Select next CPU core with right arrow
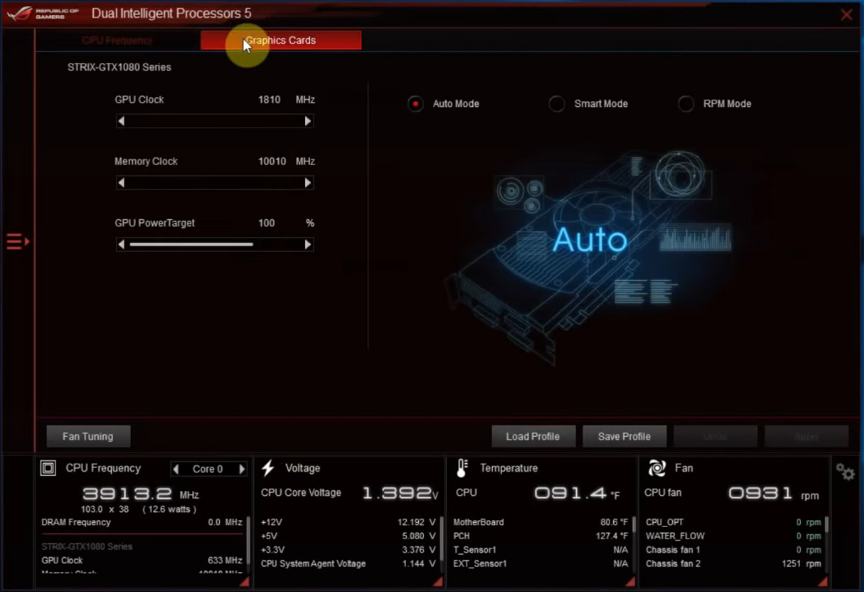Screen dimensions: 864x592 (x=242, y=469)
